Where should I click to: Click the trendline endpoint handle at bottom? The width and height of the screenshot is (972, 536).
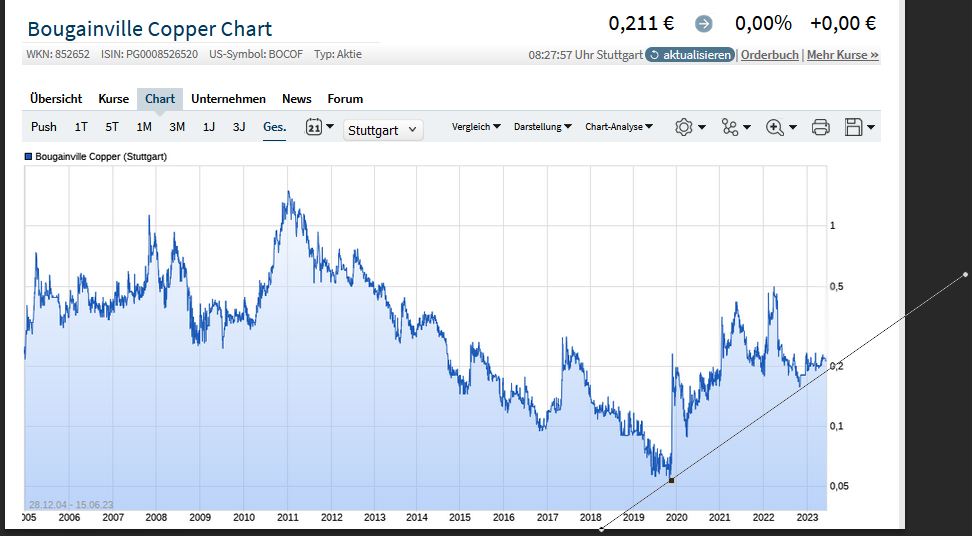(x=601, y=529)
